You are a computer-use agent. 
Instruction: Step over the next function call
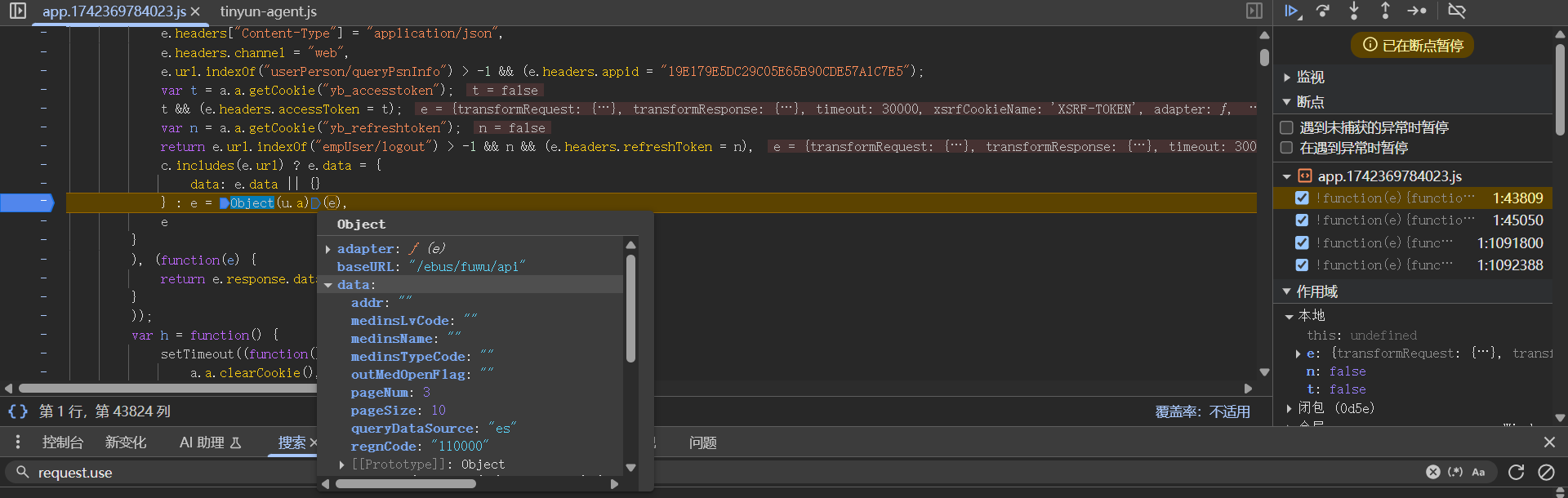point(1323,11)
